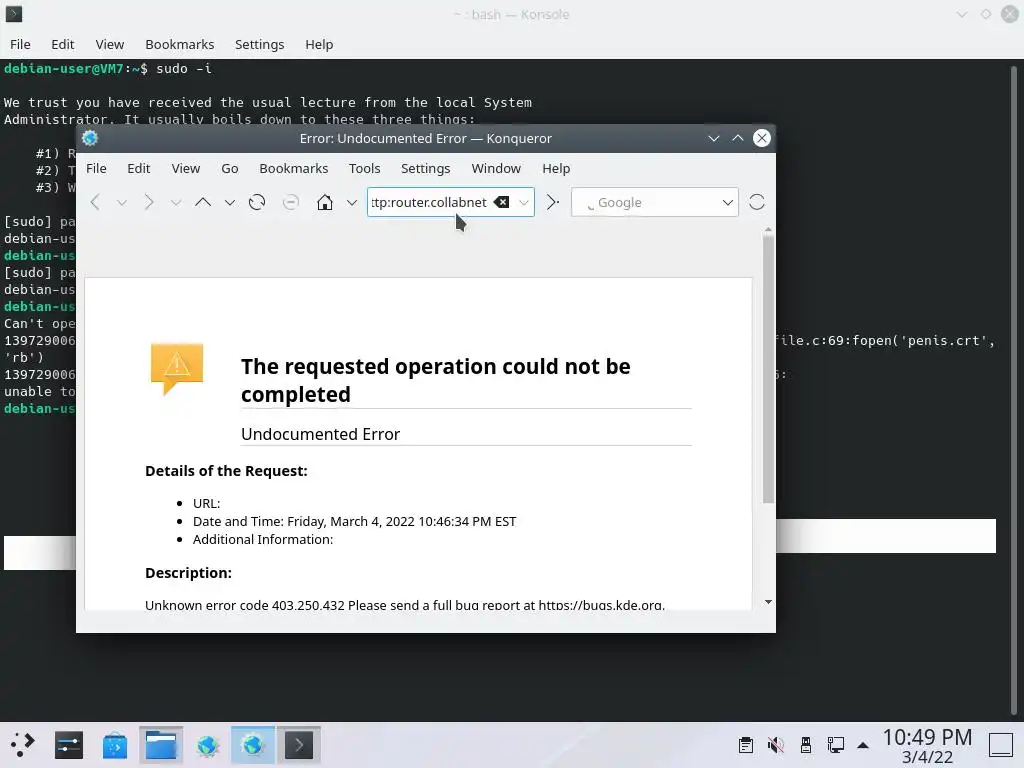Open Konqueror View menu

(185, 168)
